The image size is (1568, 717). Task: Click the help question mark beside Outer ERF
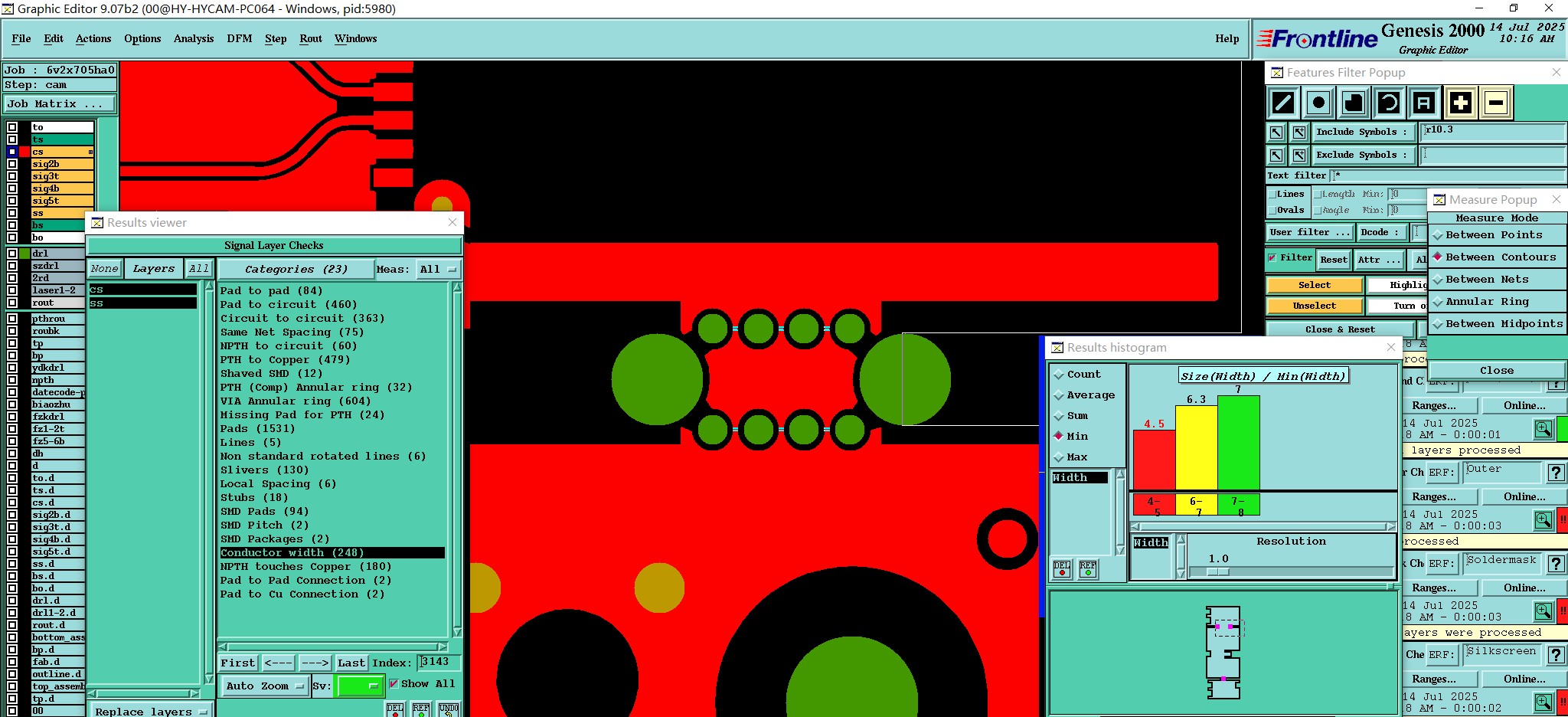coord(1557,473)
